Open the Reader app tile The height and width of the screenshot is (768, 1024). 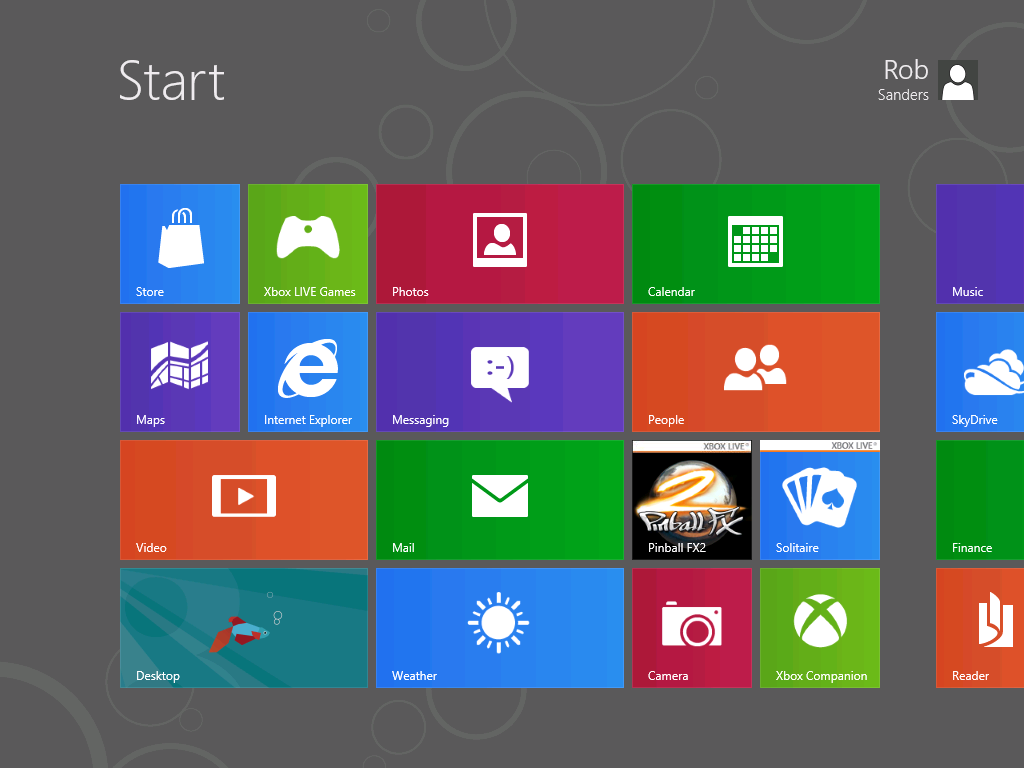click(980, 627)
